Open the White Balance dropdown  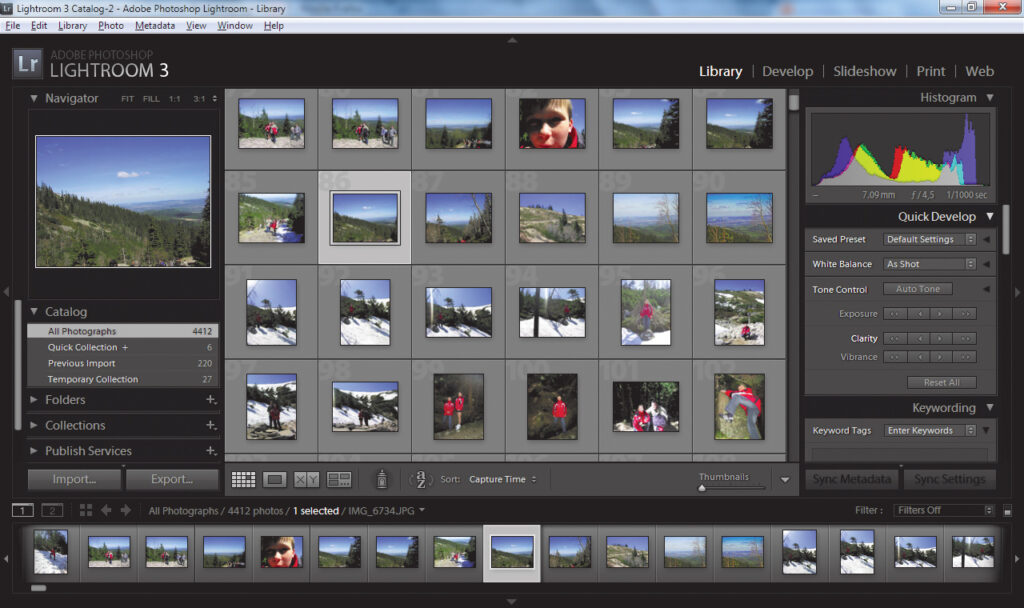tap(929, 264)
